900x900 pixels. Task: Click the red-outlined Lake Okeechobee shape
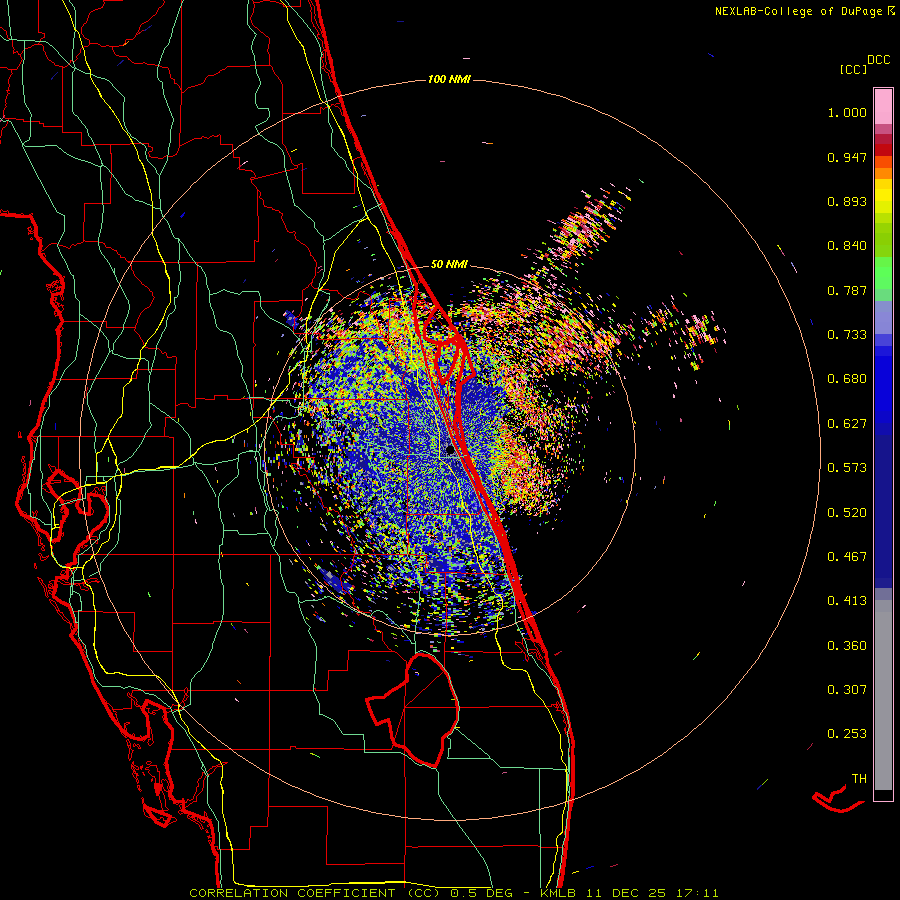[x=413, y=711]
